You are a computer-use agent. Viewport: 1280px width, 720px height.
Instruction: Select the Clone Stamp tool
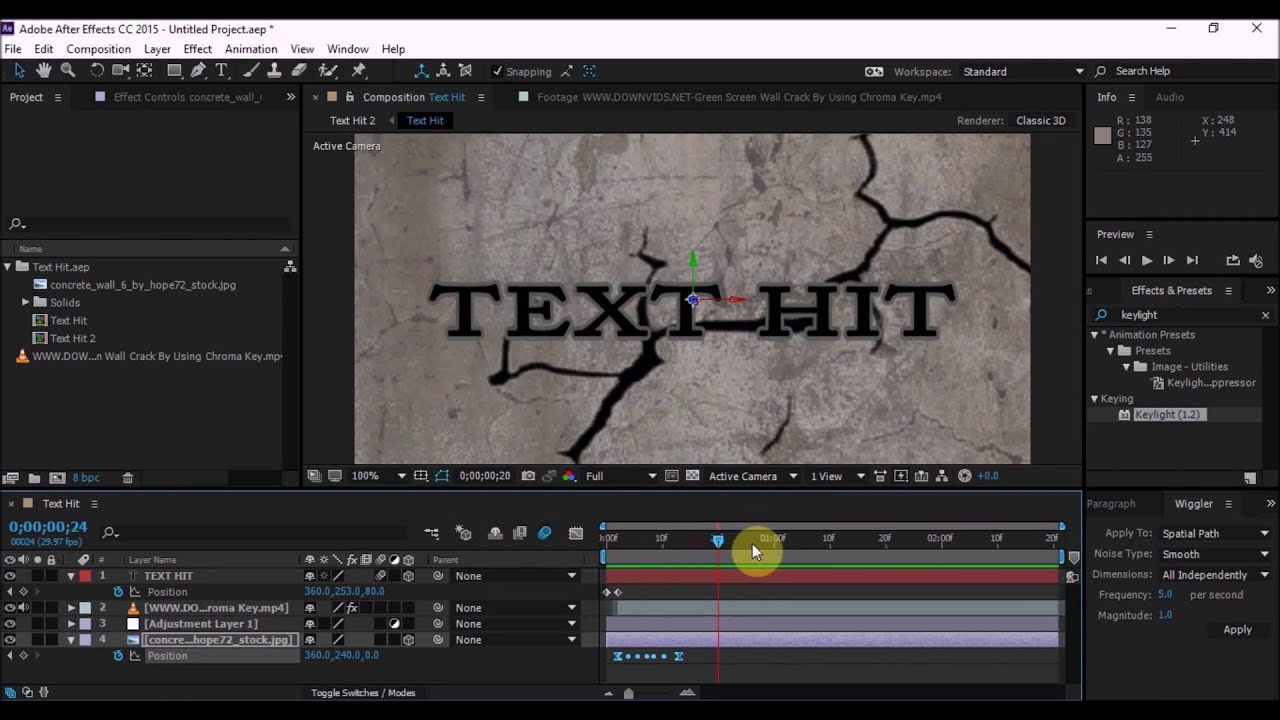[275, 70]
